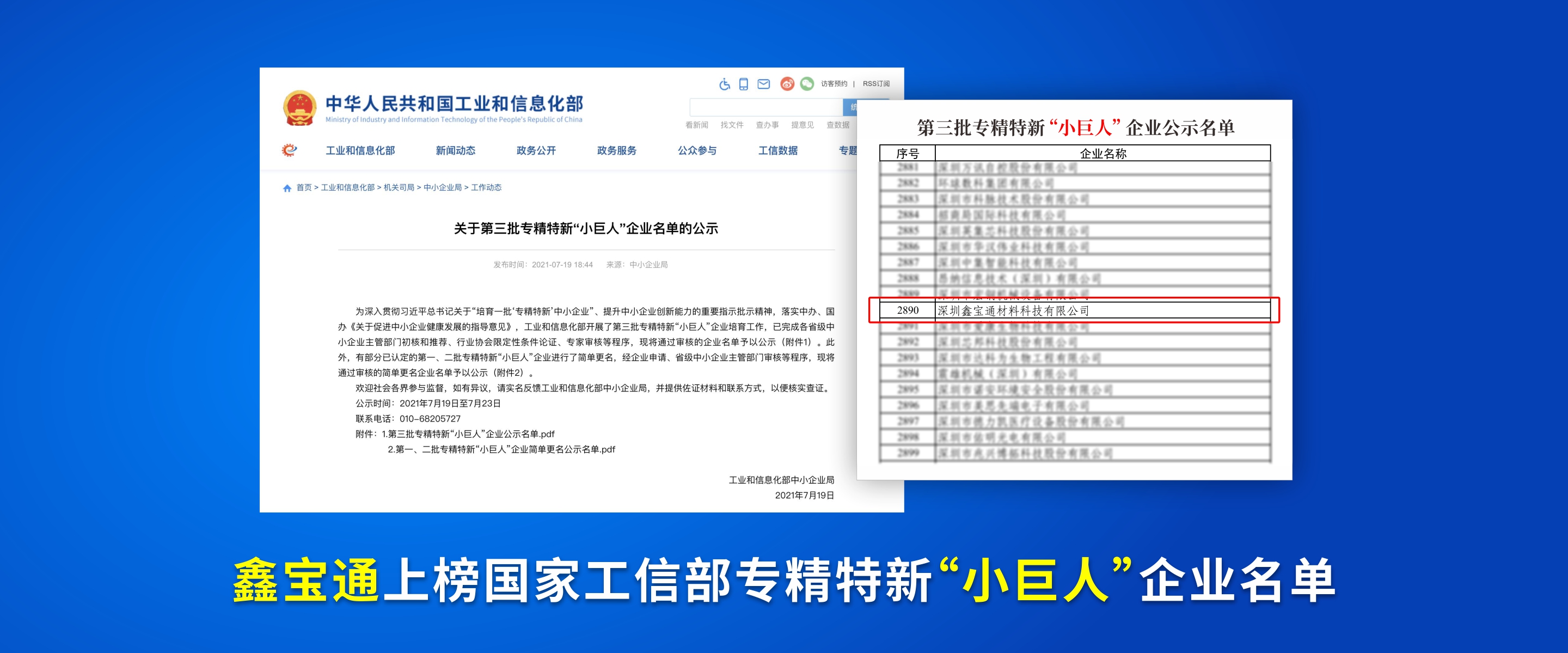Image resolution: width=1568 pixels, height=653 pixels.
Task: Open the green WeChat icon
Action: 807,83
